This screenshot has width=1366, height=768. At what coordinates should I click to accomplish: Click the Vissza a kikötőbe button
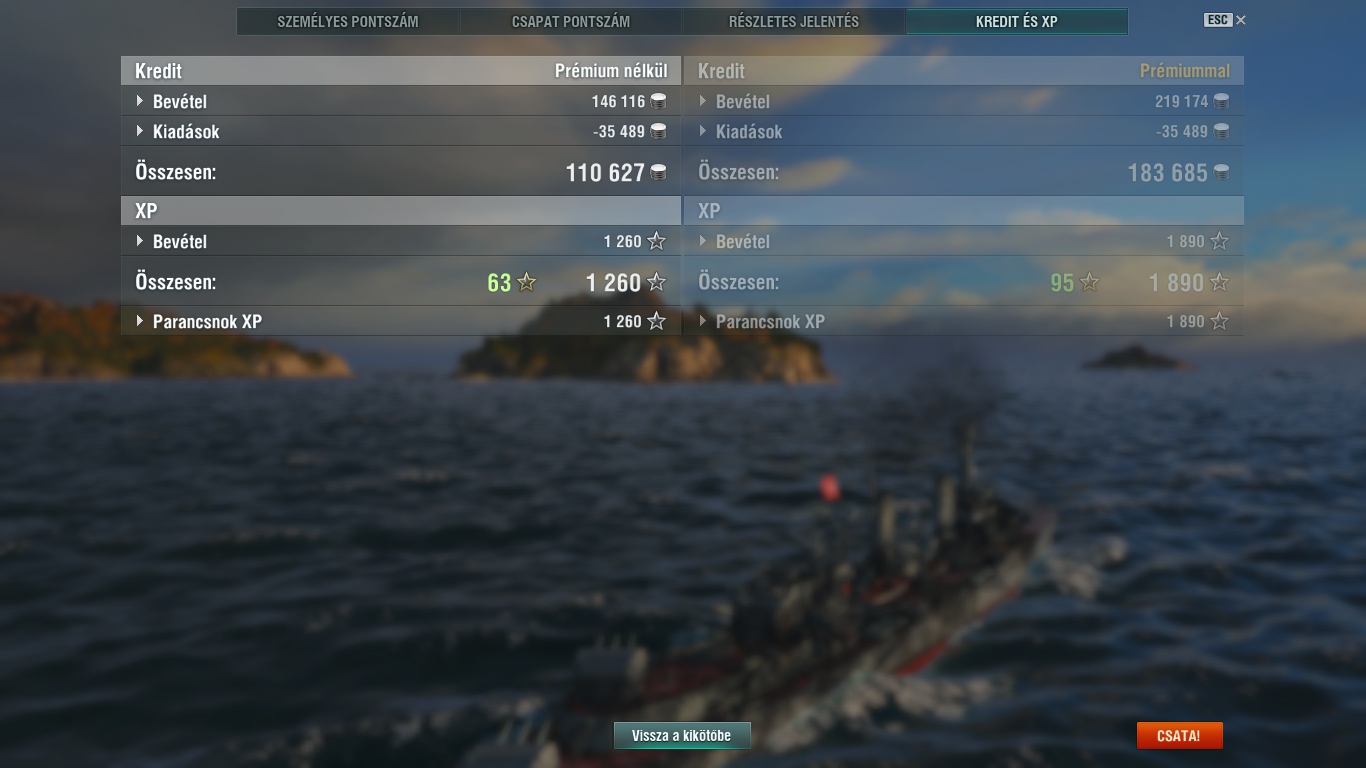[x=682, y=735]
